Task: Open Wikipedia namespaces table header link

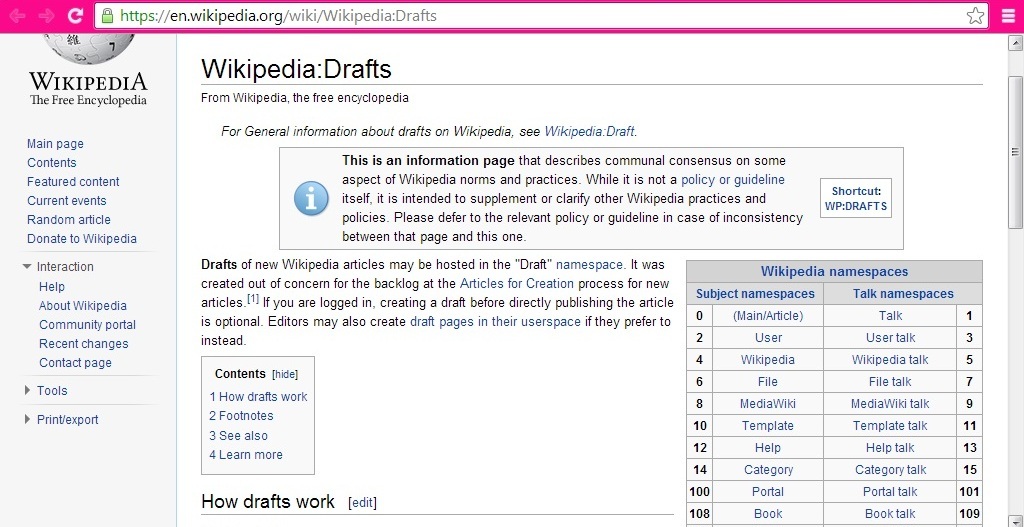Action: (x=834, y=272)
